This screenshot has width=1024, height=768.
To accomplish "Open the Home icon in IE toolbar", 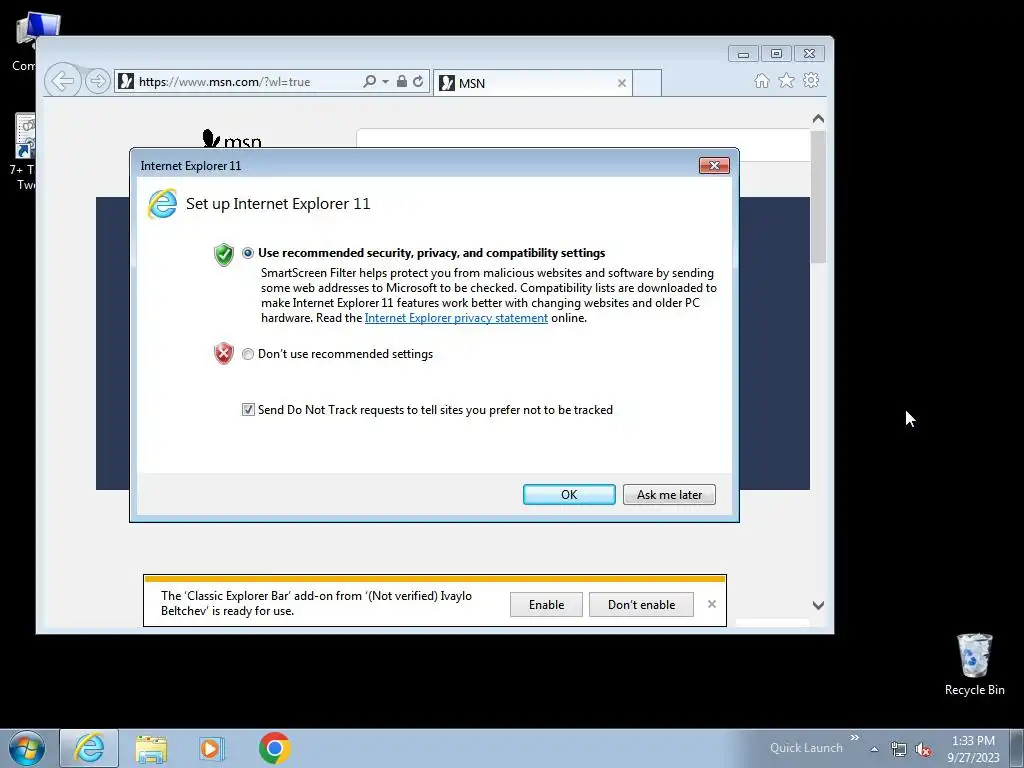I will point(761,80).
